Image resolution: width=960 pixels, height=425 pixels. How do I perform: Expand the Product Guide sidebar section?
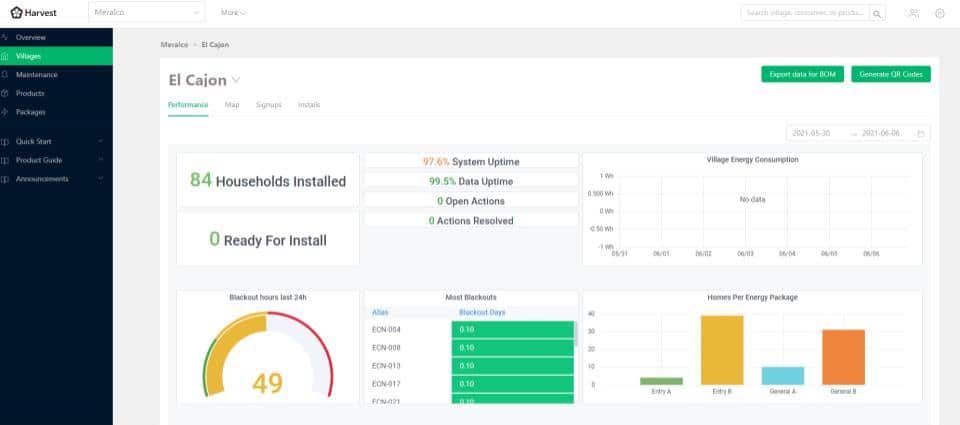tap(100, 160)
